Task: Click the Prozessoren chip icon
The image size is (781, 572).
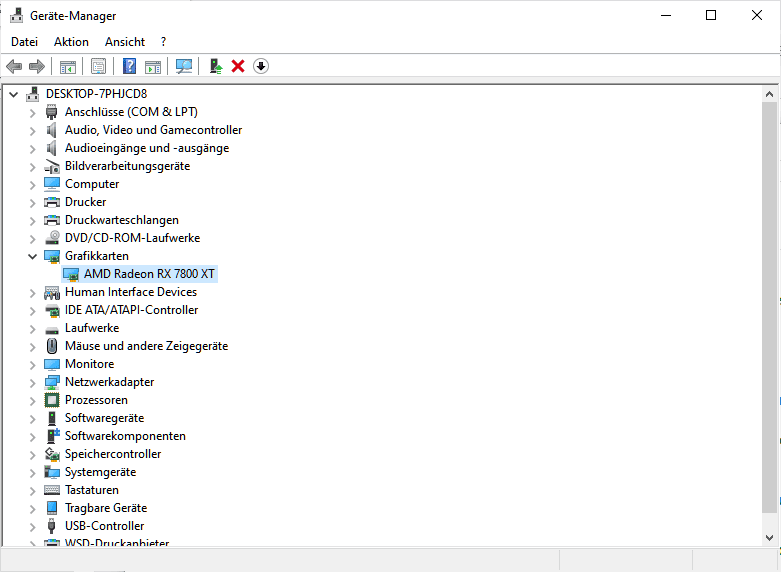Action: click(52, 400)
